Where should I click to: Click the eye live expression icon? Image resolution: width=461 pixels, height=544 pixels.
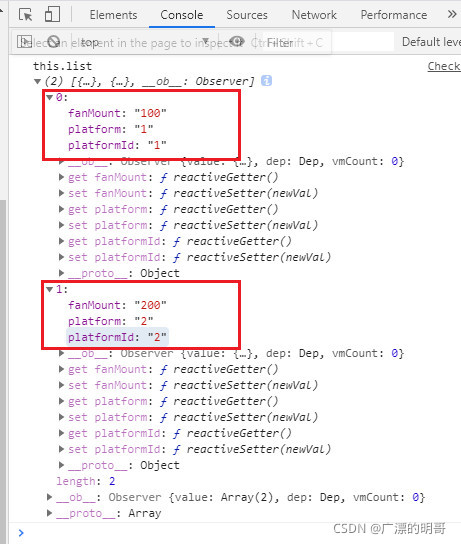pos(237,42)
